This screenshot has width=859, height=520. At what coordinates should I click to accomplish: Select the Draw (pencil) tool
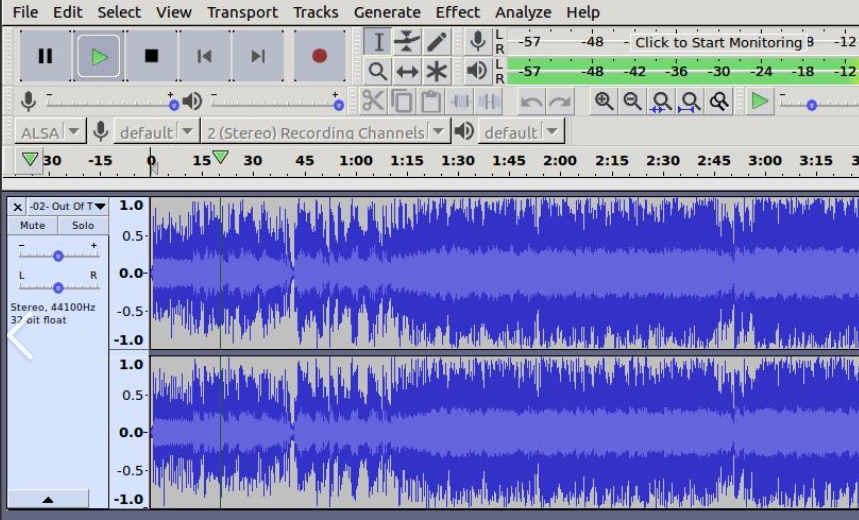(436, 42)
